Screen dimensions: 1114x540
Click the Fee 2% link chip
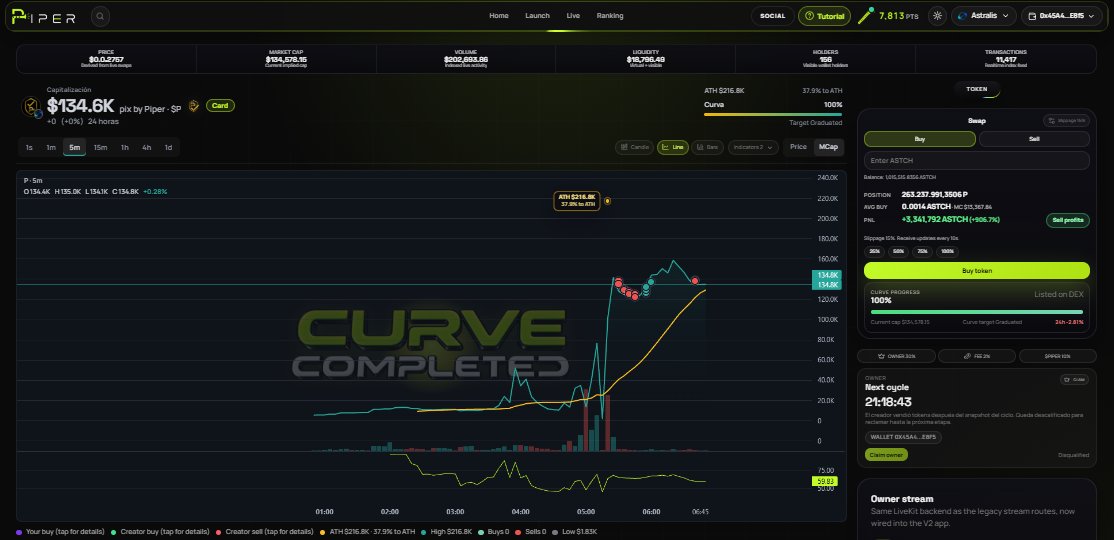coord(976,356)
